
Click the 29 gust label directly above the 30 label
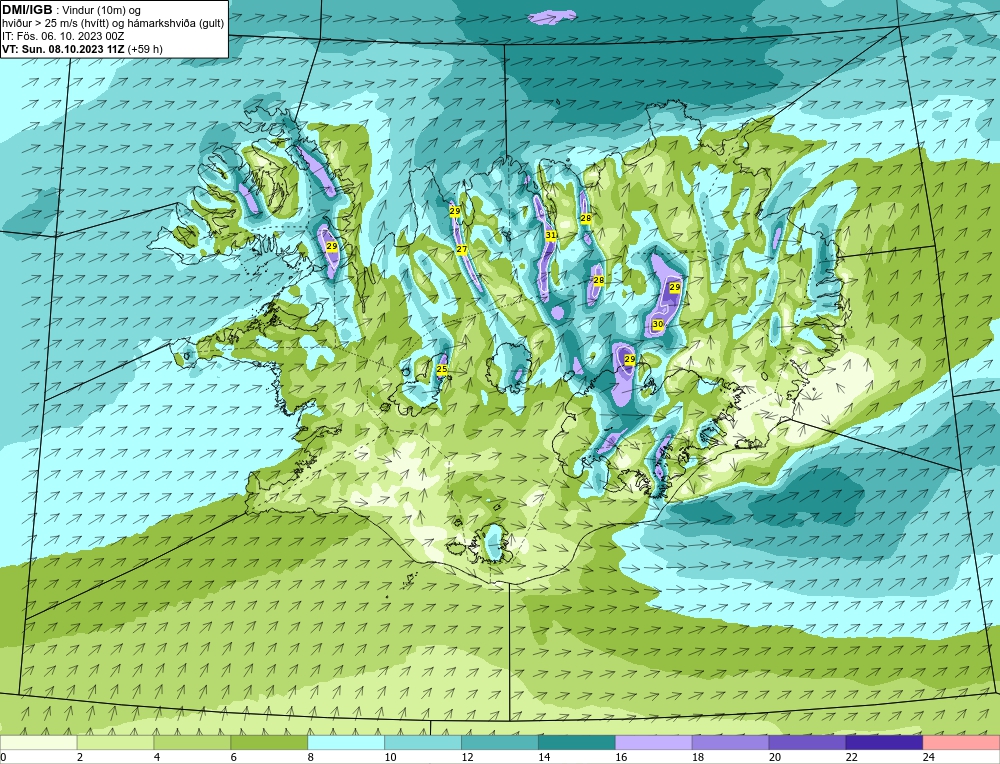pos(675,288)
